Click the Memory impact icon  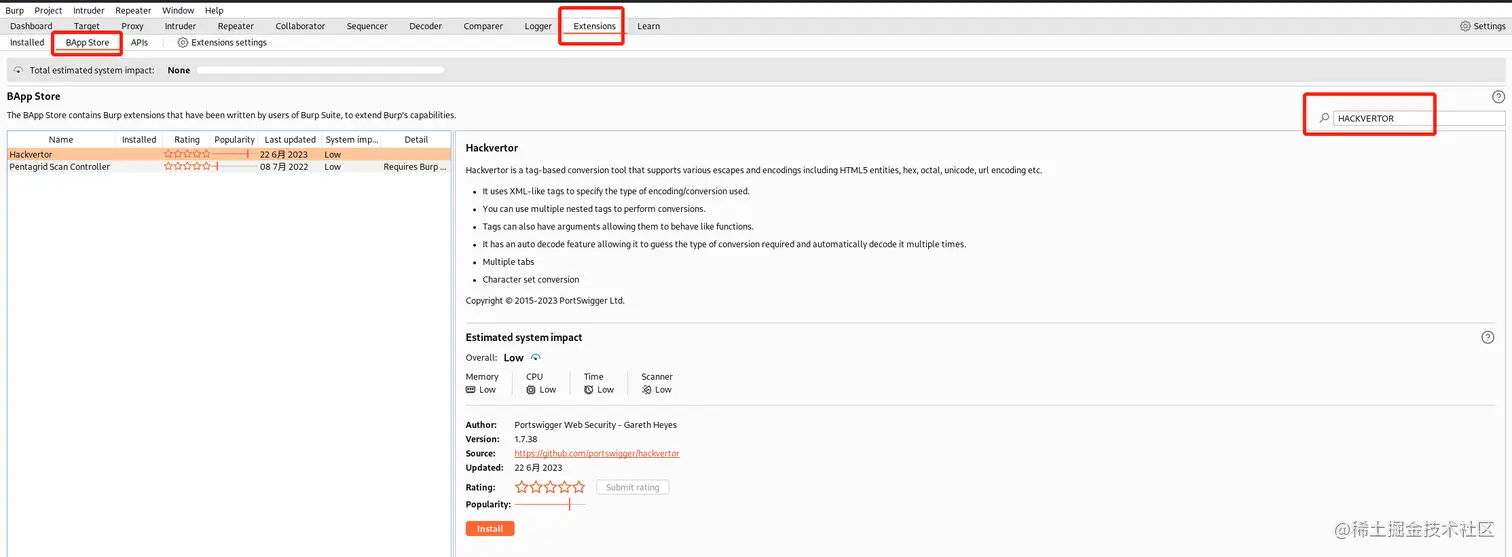(x=471, y=390)
